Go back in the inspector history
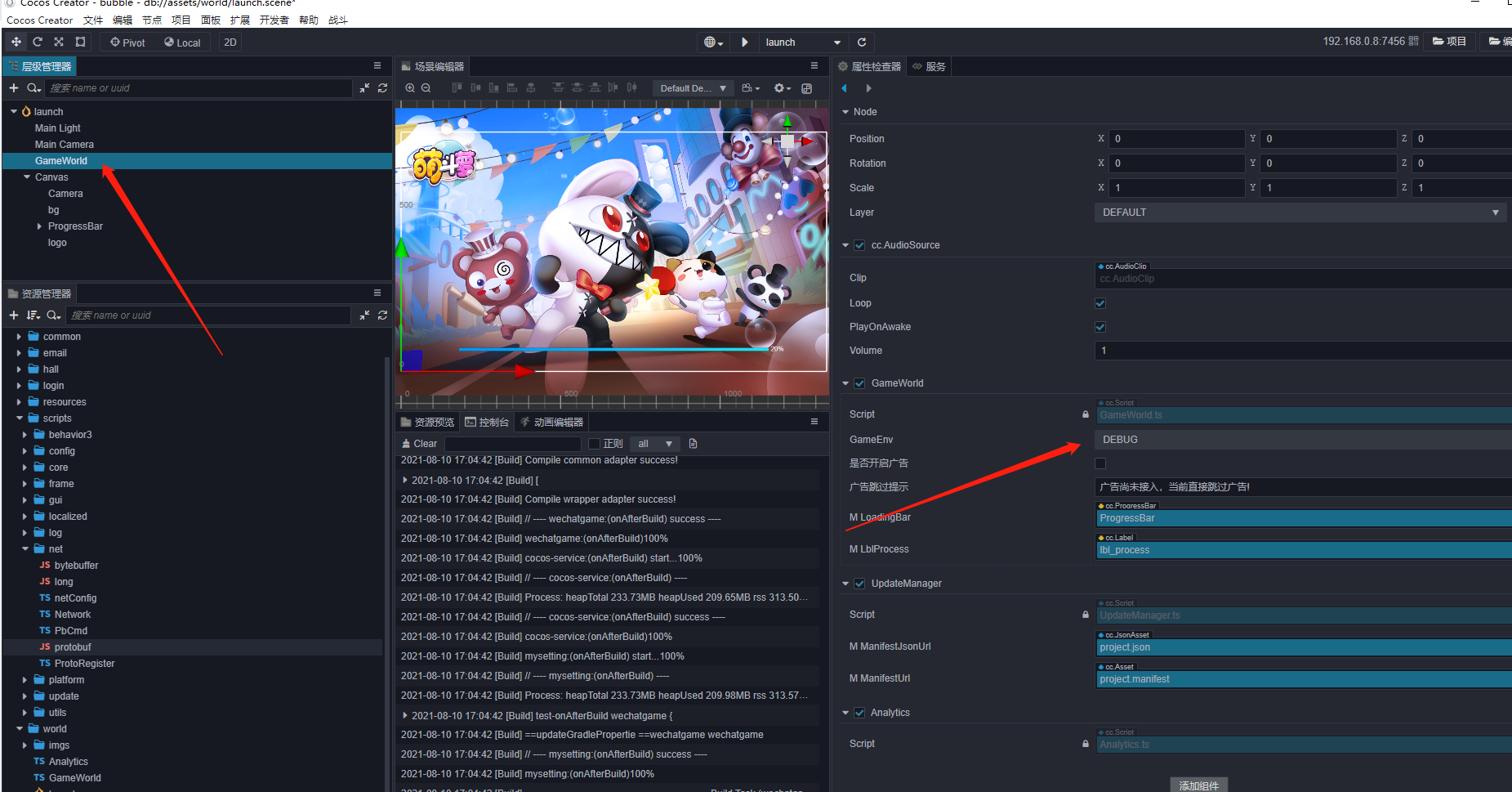The image size is (1512, 792). (x=845, y=88)
